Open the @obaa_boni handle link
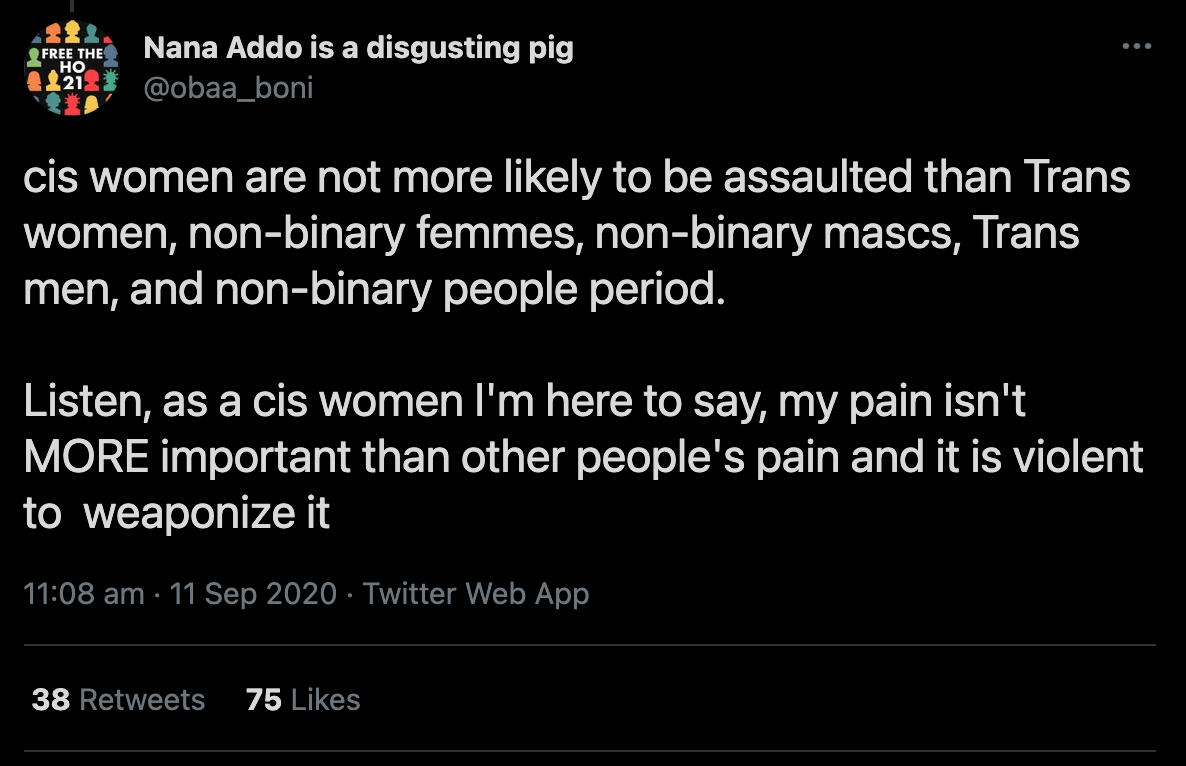Screen dimensions: 1186x766 229,88
